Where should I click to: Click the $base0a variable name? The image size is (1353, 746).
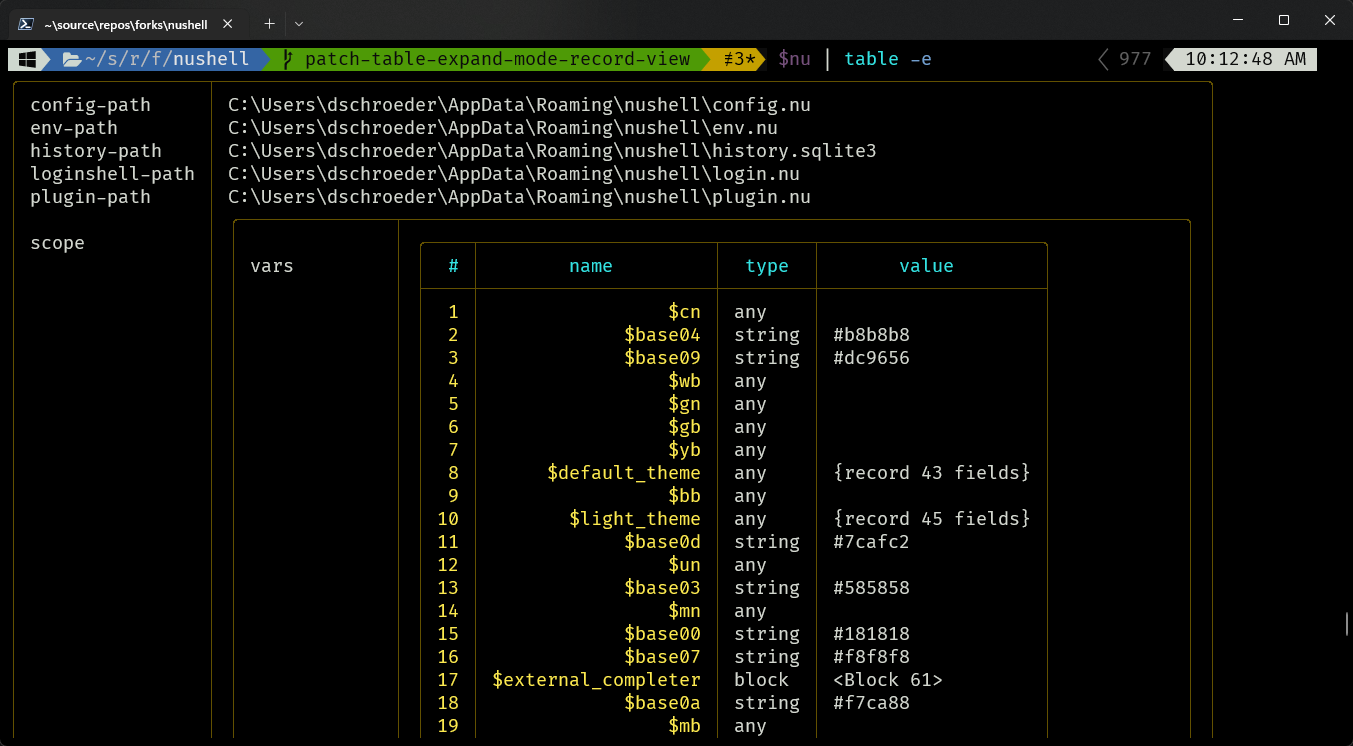(x=662, y=703)
